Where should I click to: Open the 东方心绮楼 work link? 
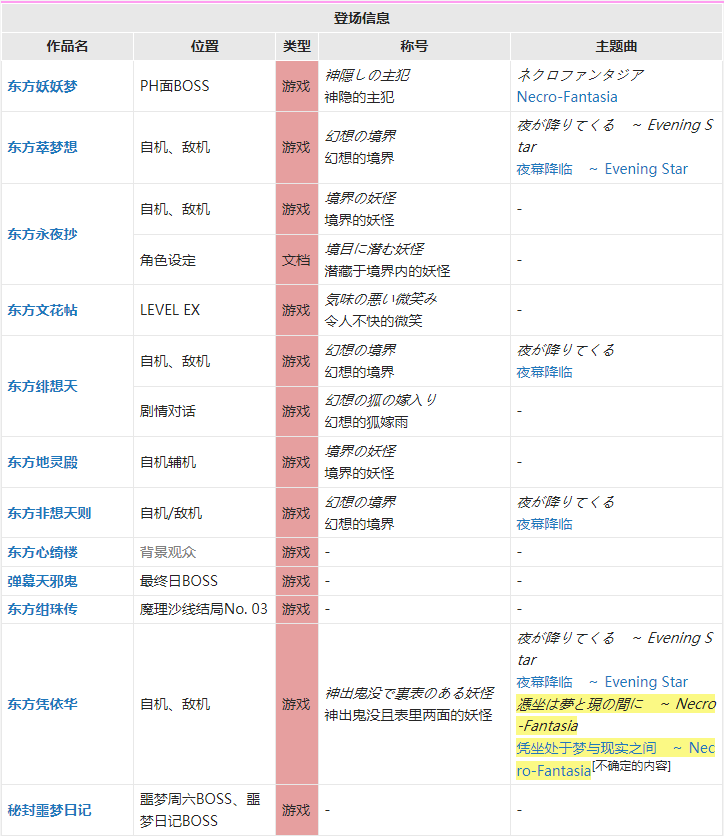pyautogui.click(x=42, y=552)
